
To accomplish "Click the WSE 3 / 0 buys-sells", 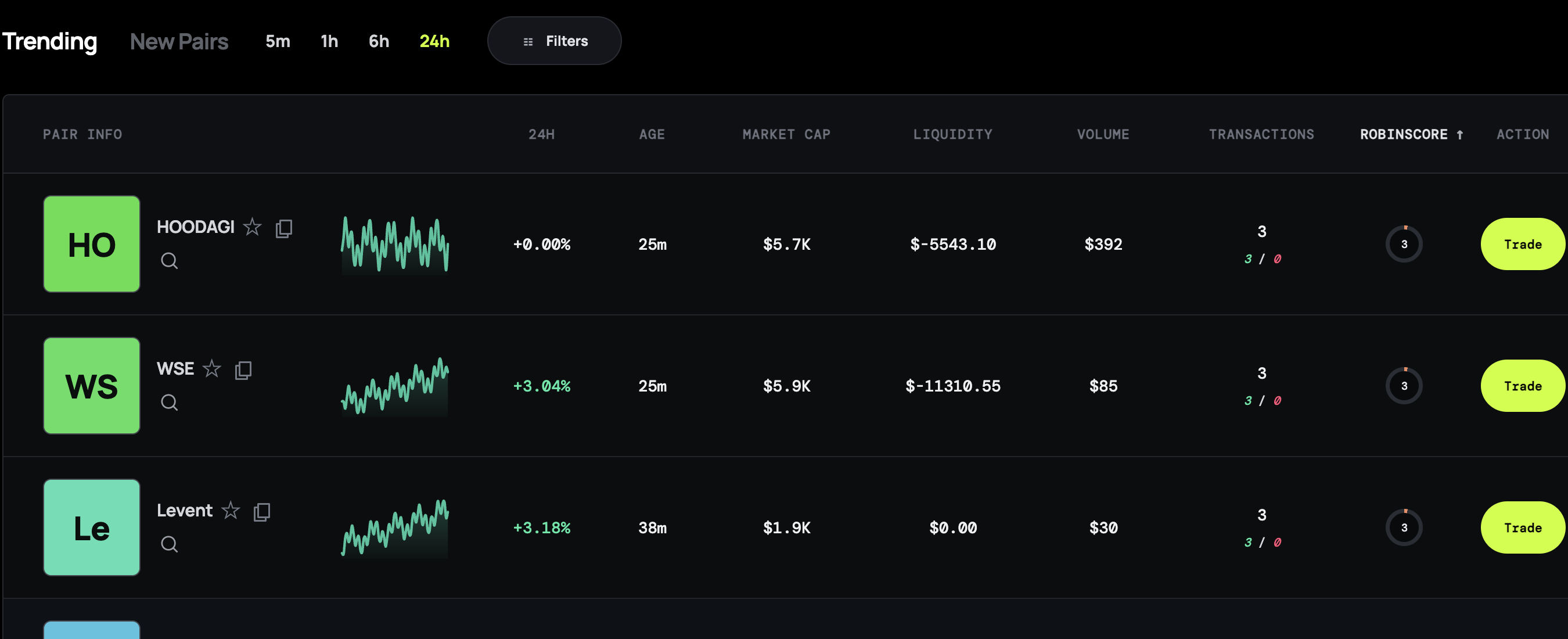I will [x=1263, y=400].
